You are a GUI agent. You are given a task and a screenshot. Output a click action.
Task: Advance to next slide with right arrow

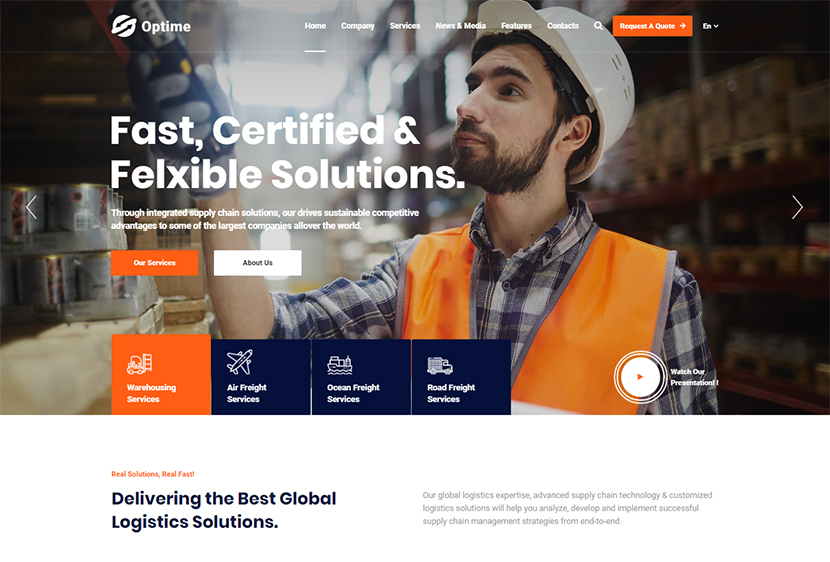(x=797, y=207)
